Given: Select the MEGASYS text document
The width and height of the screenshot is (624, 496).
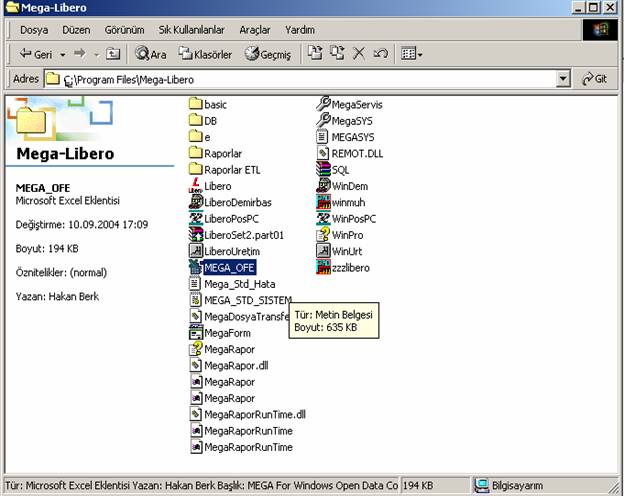Looking at the screenshot, I should pyautogui.click(x=345, y=137).
